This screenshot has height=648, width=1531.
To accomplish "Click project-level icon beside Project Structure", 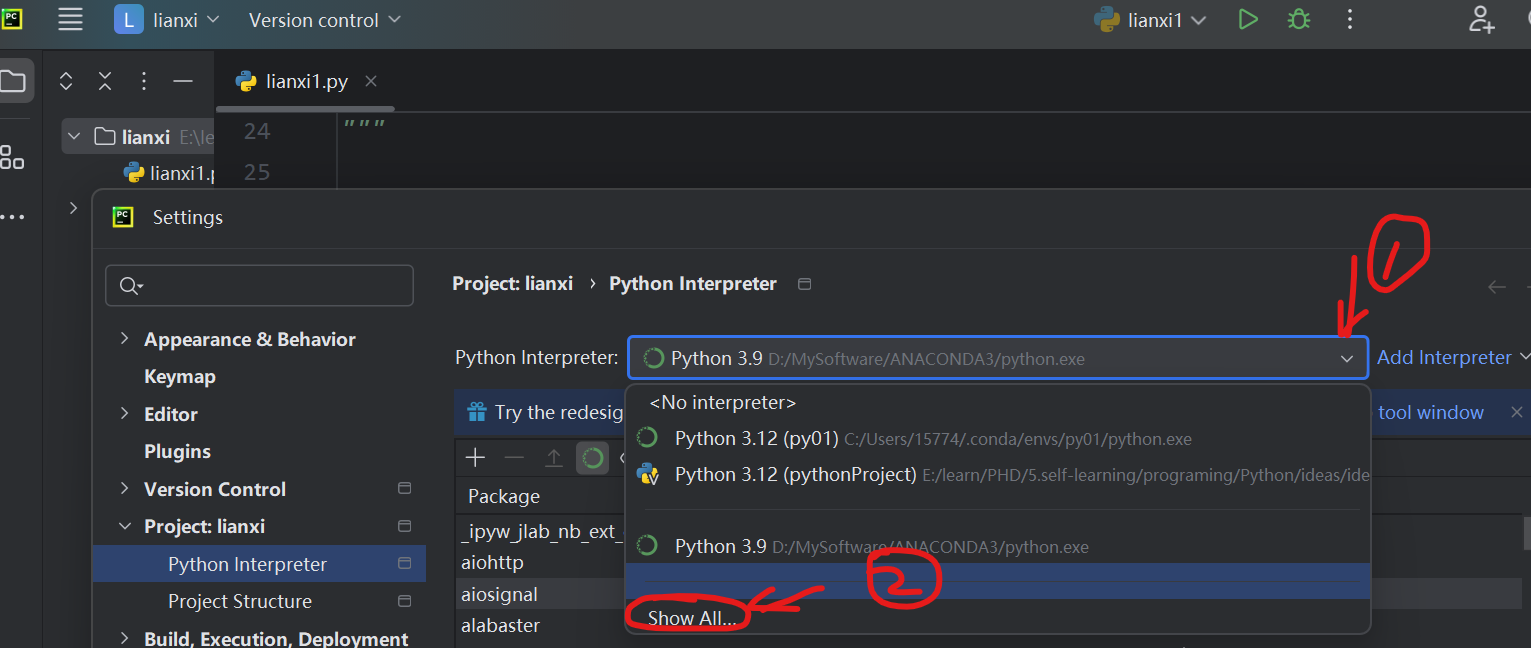I will point(404,602).
